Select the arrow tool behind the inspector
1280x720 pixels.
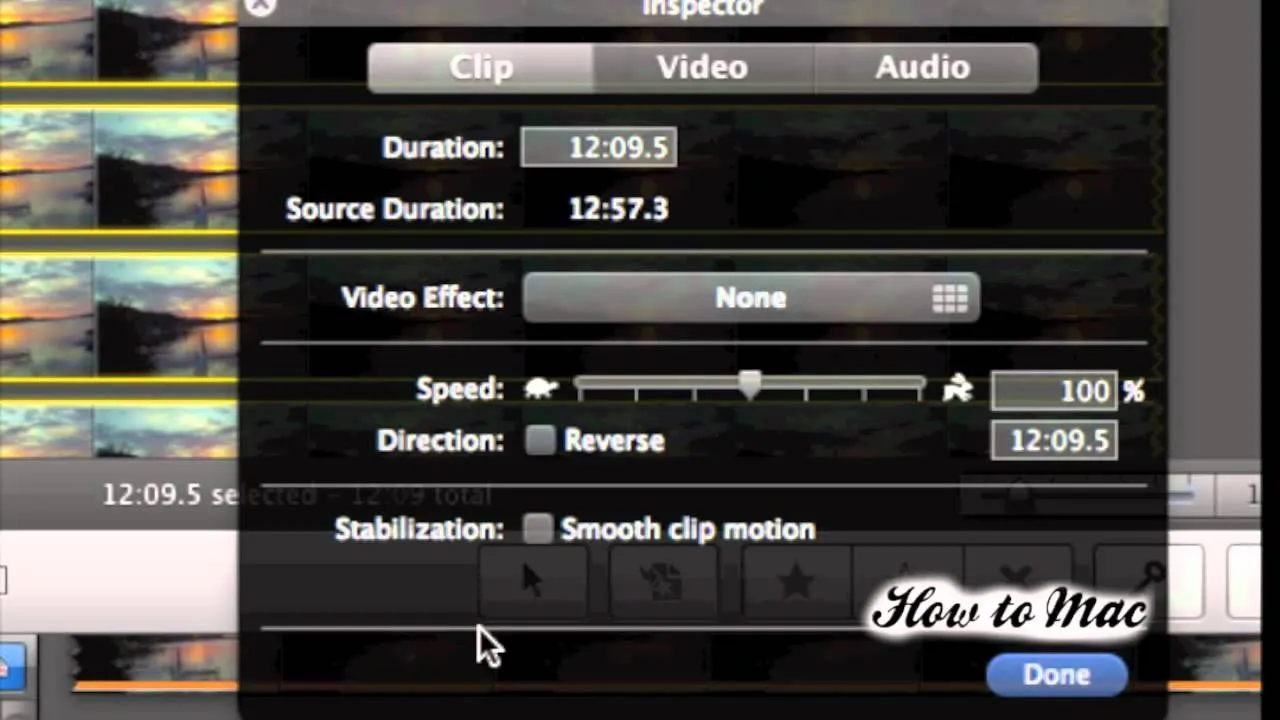(x=532, y=581)
